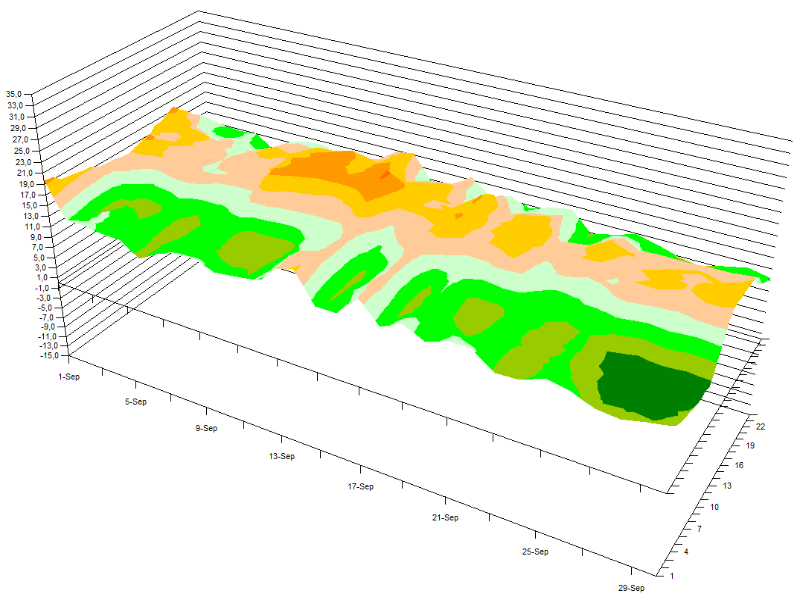Click the 17-Sep date axis label
Viewport: 800px width, 600px height.
[x=360, y=486]
